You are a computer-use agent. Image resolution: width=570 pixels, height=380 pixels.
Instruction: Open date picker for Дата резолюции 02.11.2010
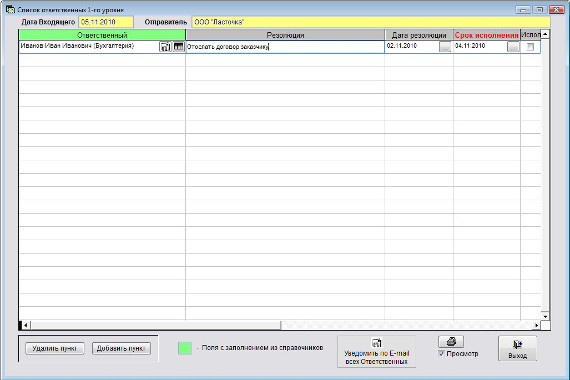coord(445,47)
